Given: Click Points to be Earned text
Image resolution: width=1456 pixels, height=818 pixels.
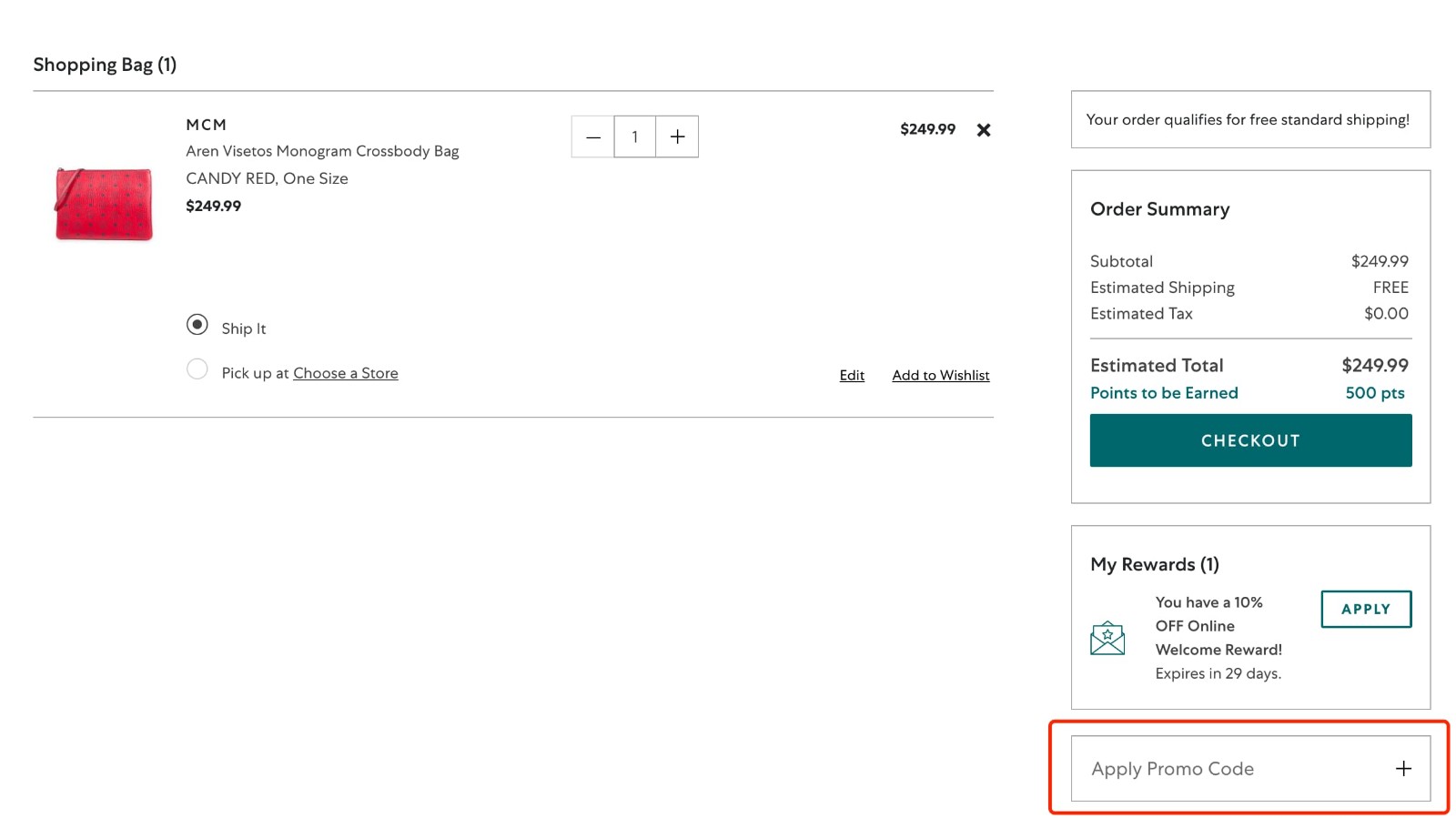Looking at the screenshot, I should [x=1164, y=393].
